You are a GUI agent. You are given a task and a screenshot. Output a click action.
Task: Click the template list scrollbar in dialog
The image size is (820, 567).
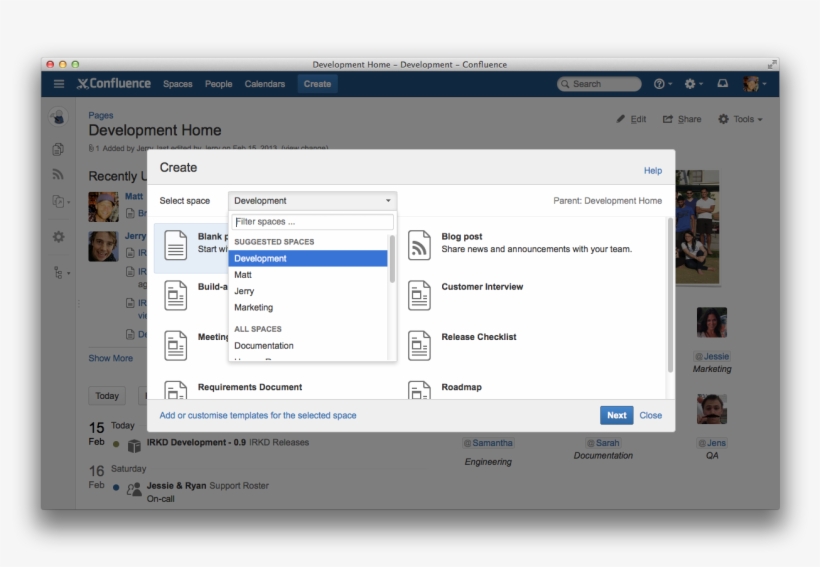point(670,296)
